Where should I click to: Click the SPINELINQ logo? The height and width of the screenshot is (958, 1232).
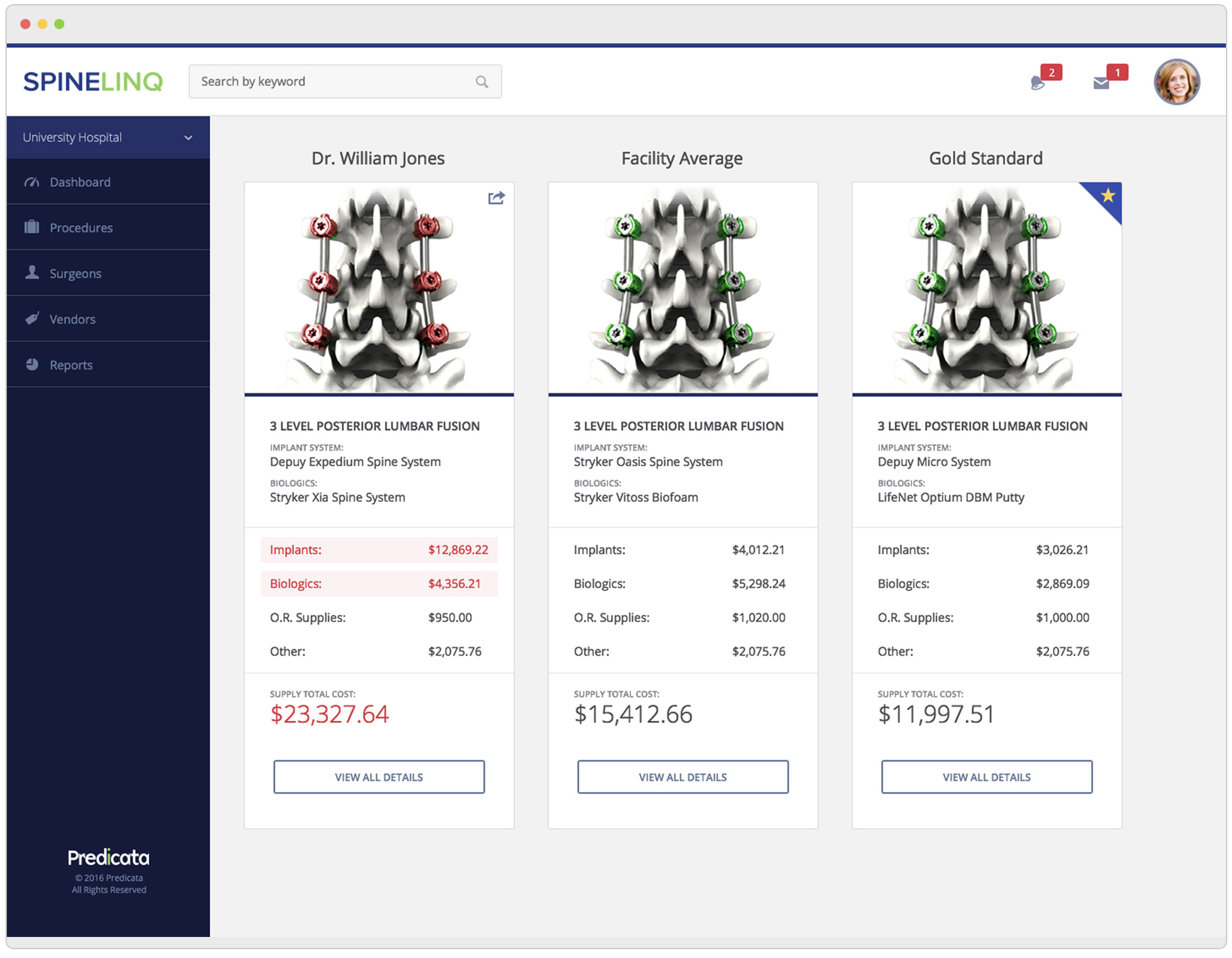click(93, 81)
